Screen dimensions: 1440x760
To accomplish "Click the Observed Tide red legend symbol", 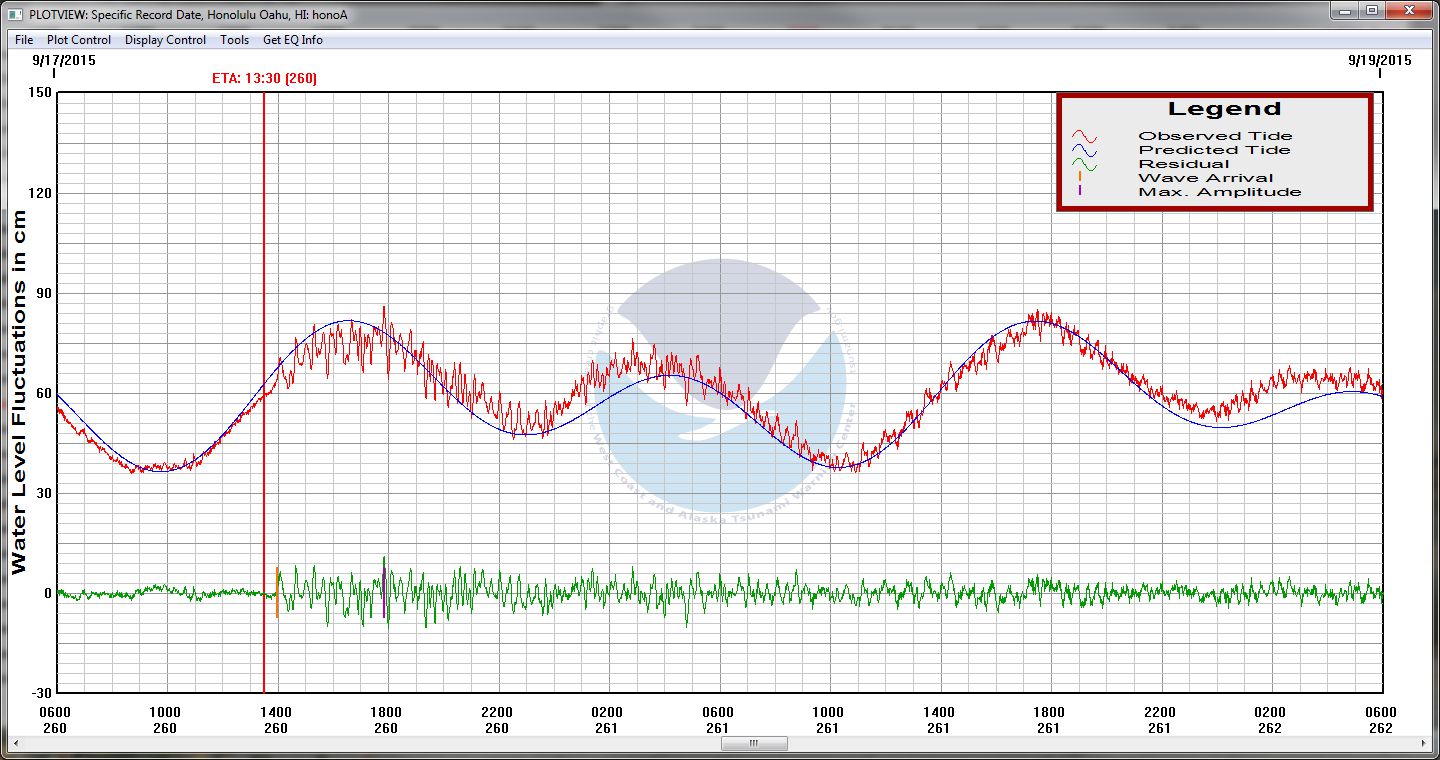I will tap(1084, 137).
